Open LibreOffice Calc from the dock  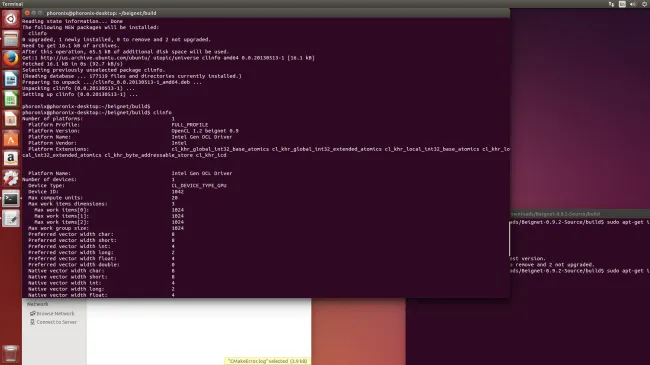(x=11, y=99)
